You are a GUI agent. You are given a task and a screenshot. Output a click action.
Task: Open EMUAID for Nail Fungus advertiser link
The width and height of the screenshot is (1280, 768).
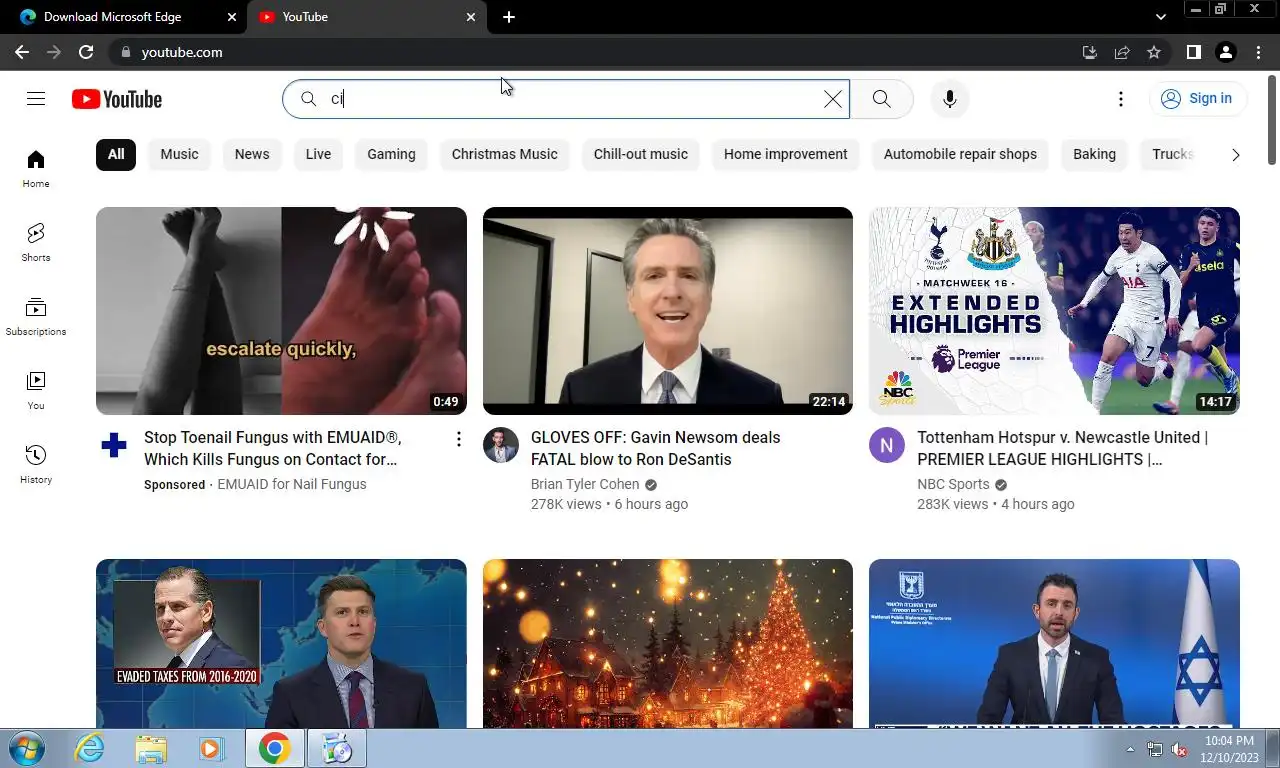[x=292, y=484]
